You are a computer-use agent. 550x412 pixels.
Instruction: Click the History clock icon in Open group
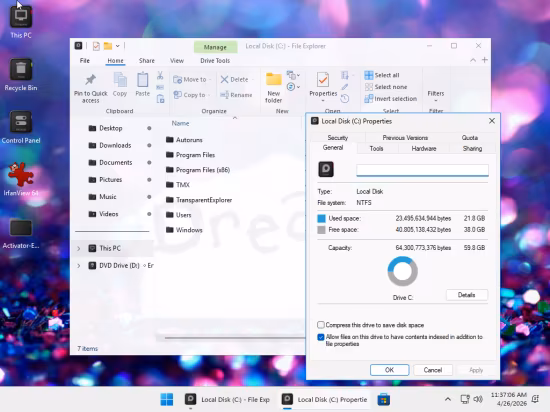click(345, 99)
